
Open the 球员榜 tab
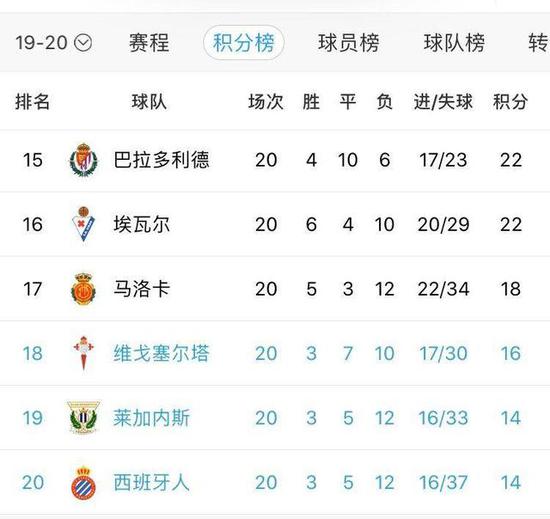point(349,43)
